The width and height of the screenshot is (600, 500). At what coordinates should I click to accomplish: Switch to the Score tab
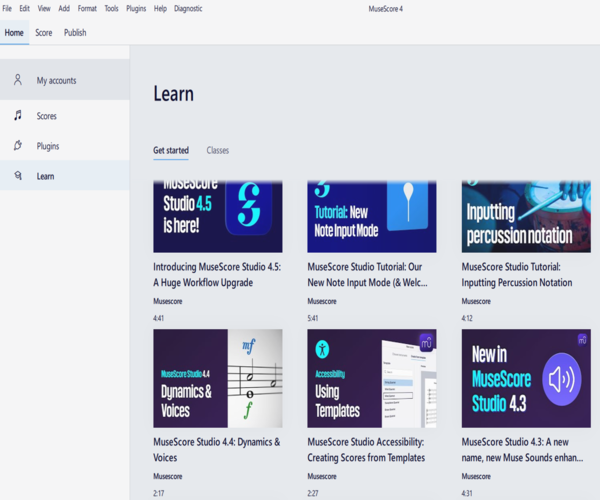point(44,32)
